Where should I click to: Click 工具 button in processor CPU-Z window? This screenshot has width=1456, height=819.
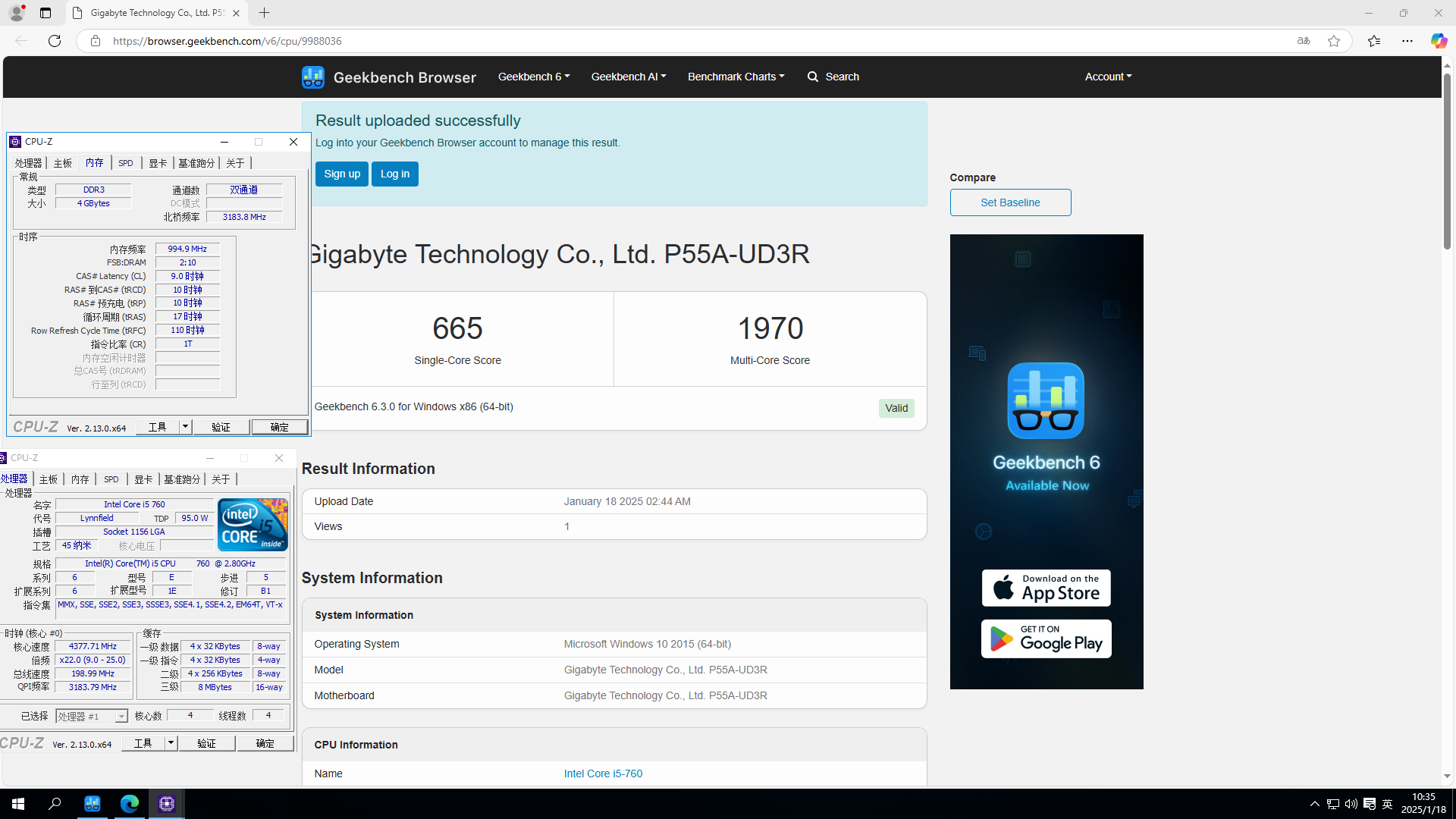click(143, 743)
